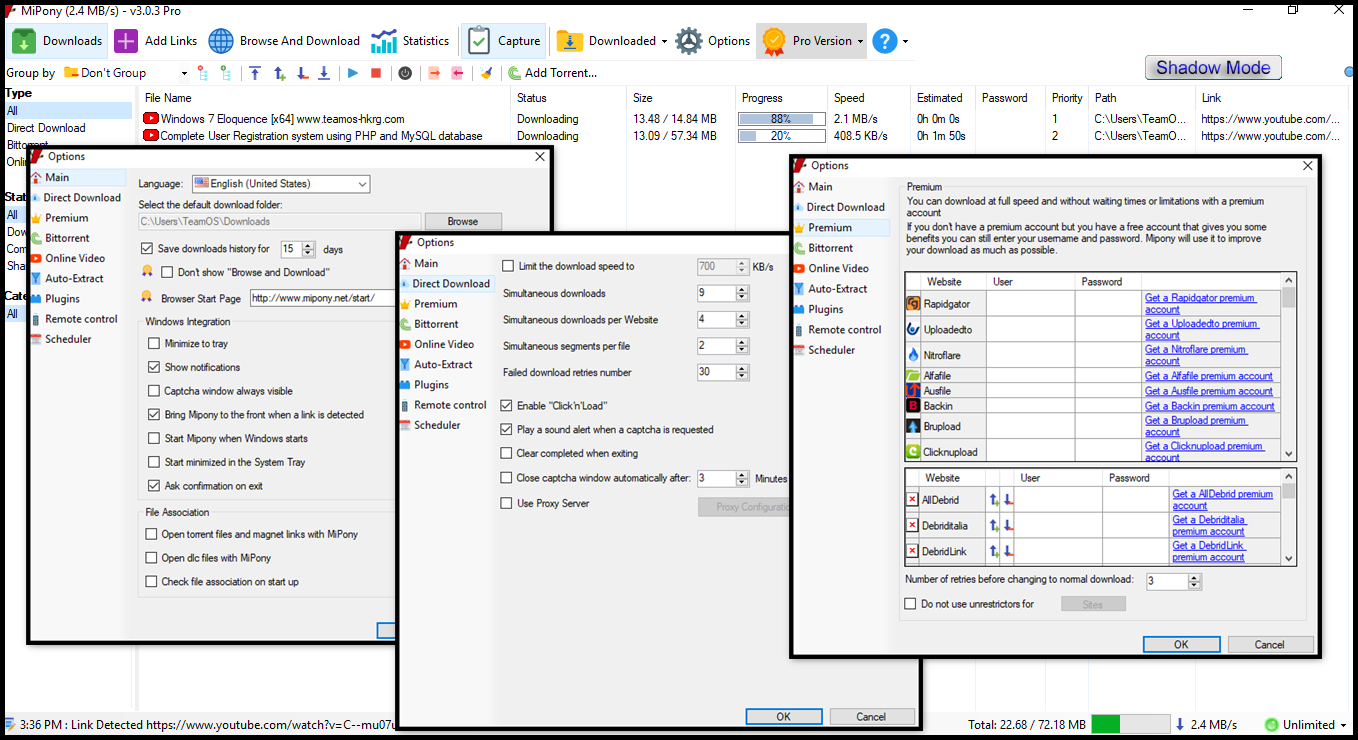Click the Shadow Mode button

1213,68
